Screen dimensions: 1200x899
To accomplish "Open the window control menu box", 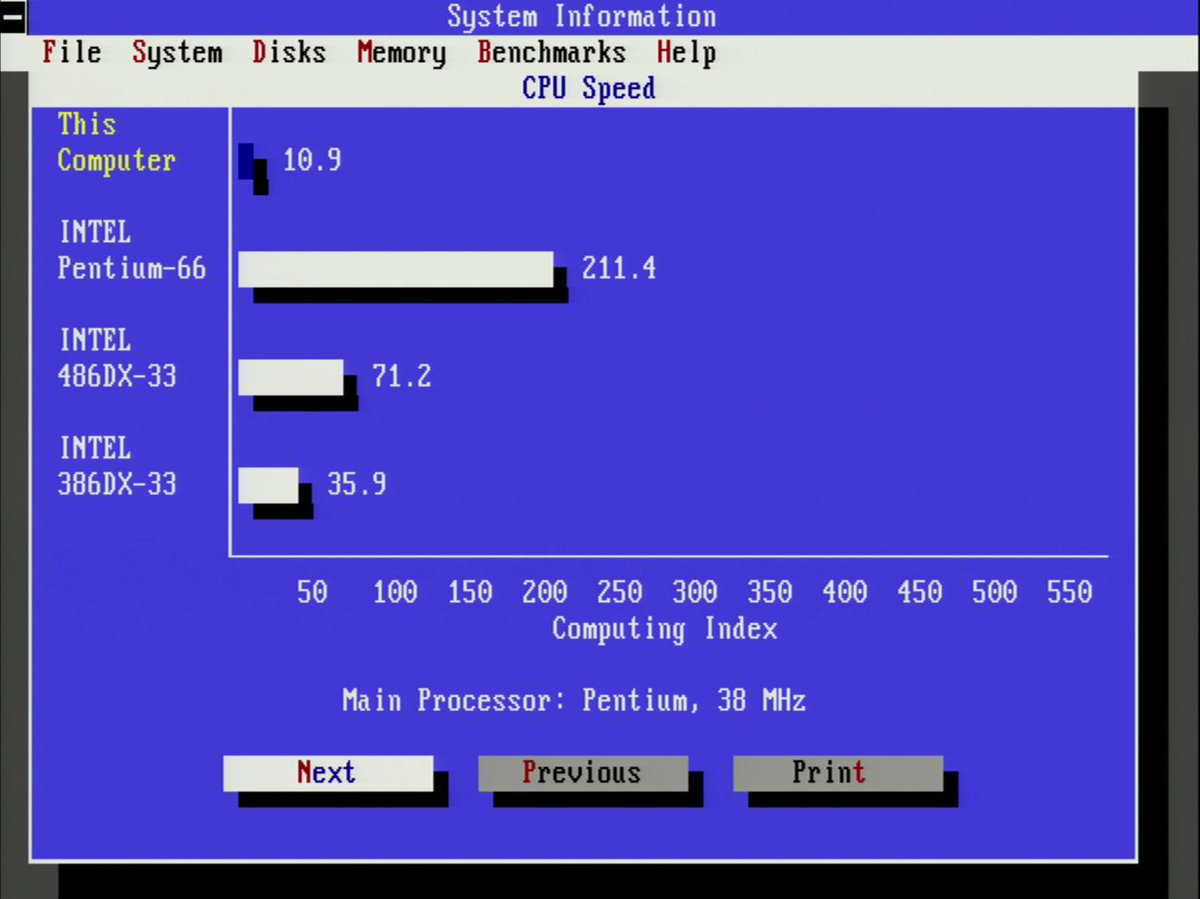I will pyautogui.click(x=13, y=18).
